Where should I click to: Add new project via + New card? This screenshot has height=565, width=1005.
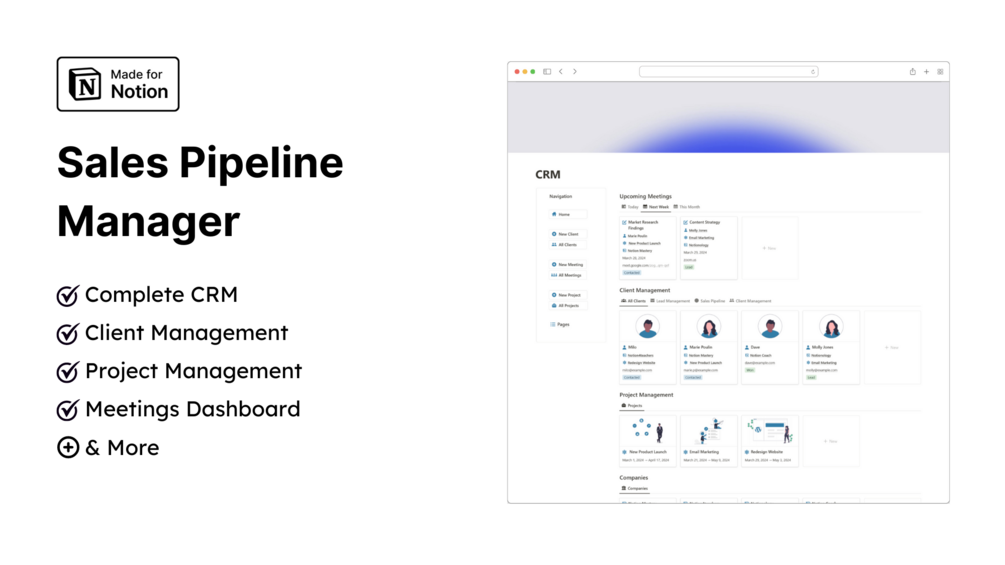[x=831, y=441]
